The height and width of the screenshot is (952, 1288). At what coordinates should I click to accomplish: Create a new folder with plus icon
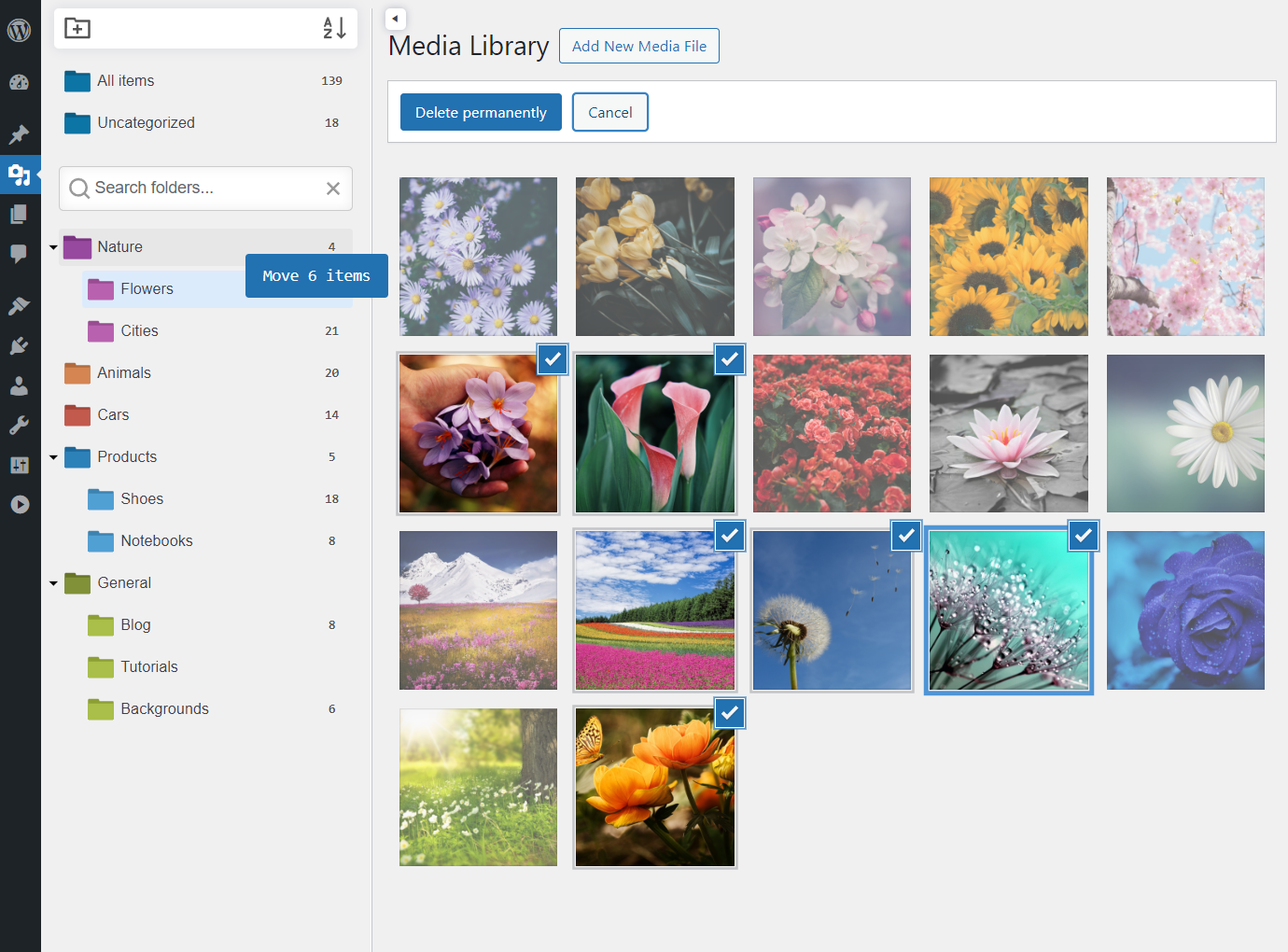point(77,28)
